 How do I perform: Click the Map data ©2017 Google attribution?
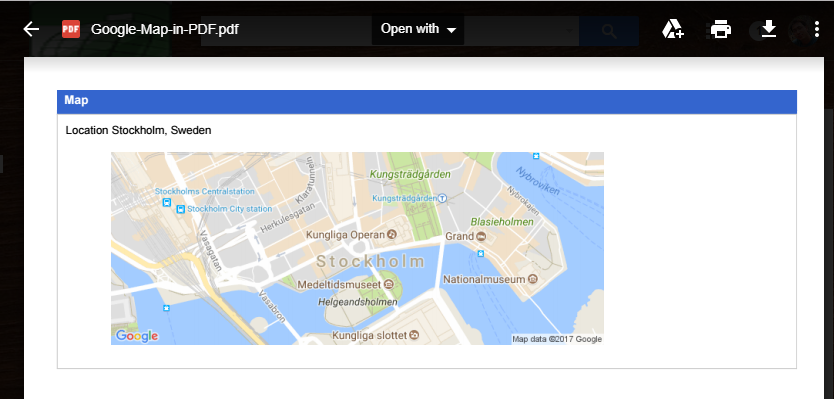pyautogui.click(x=557, y=339)
